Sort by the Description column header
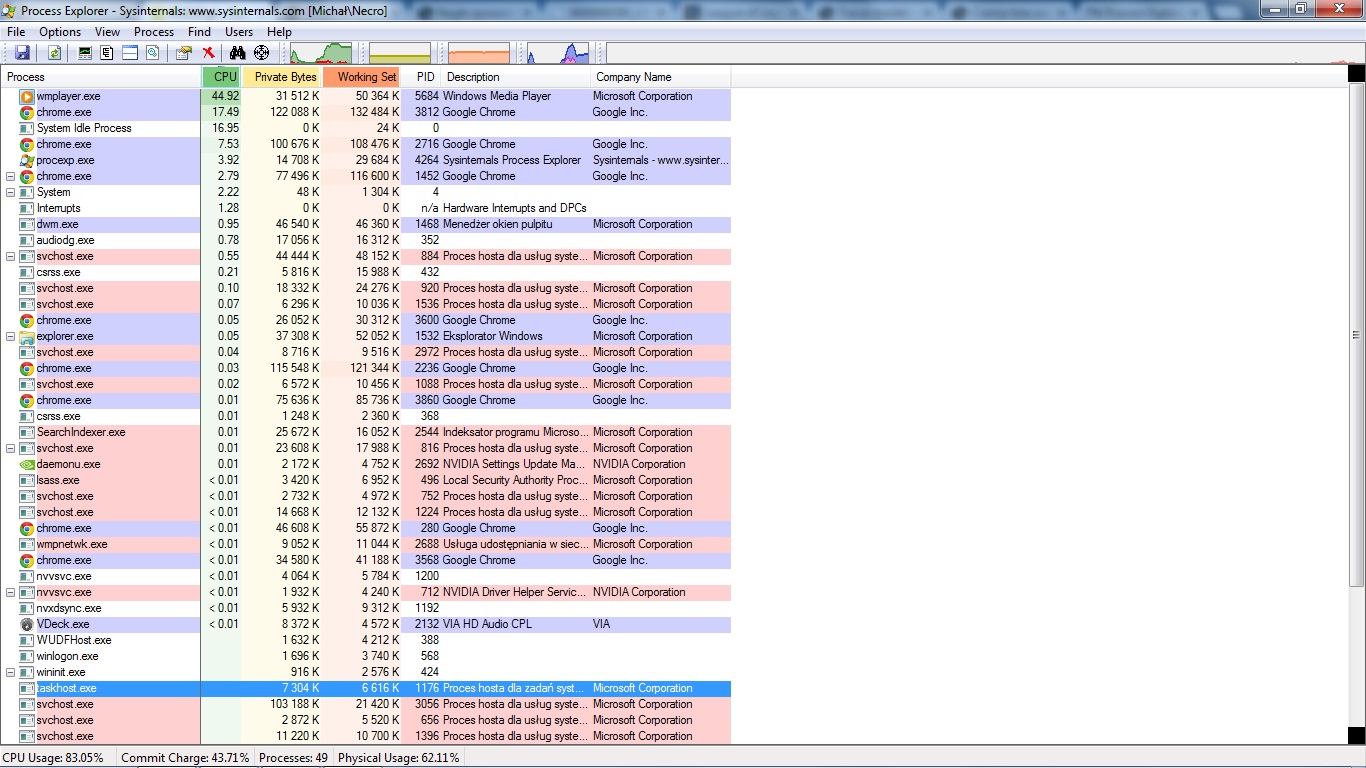The height and width of the screenshot is (768, 1366). pos(516,77)
